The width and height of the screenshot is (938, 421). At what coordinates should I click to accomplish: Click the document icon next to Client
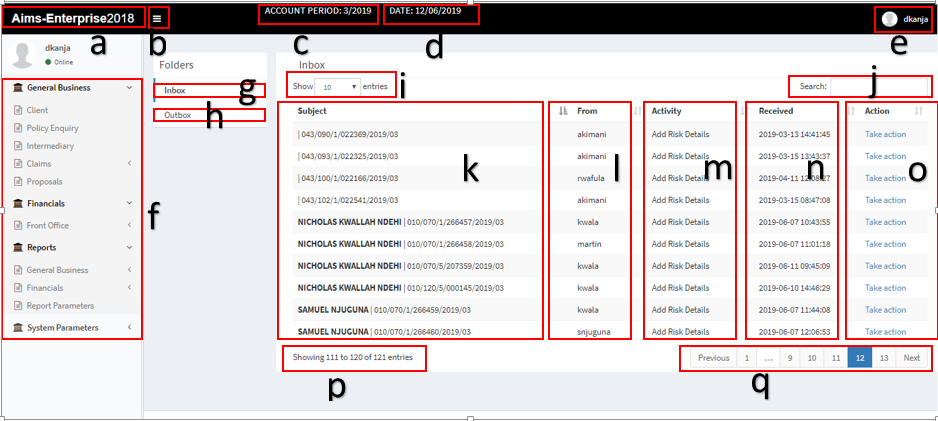(x=18, y=110)
